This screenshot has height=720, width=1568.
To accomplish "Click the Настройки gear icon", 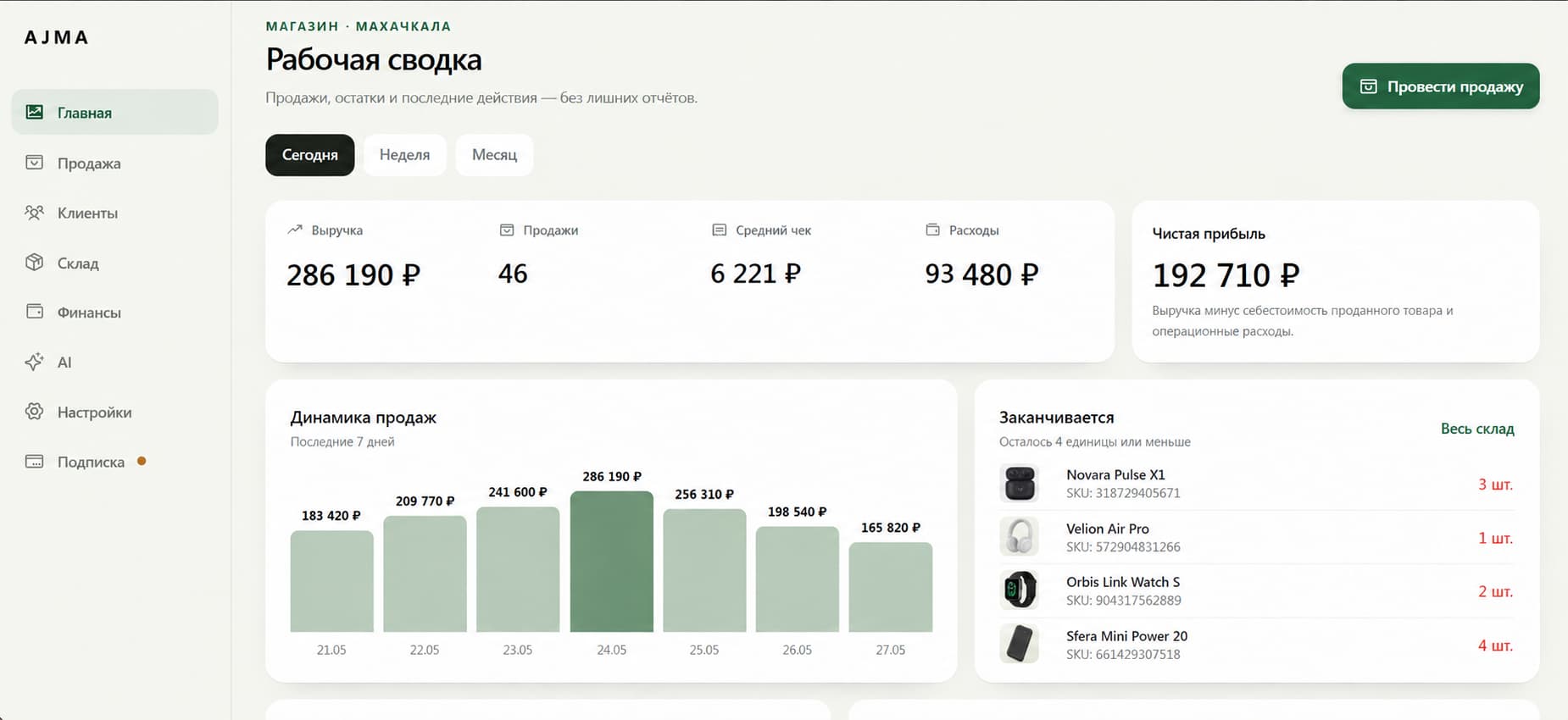I will (x=34, y=412).
